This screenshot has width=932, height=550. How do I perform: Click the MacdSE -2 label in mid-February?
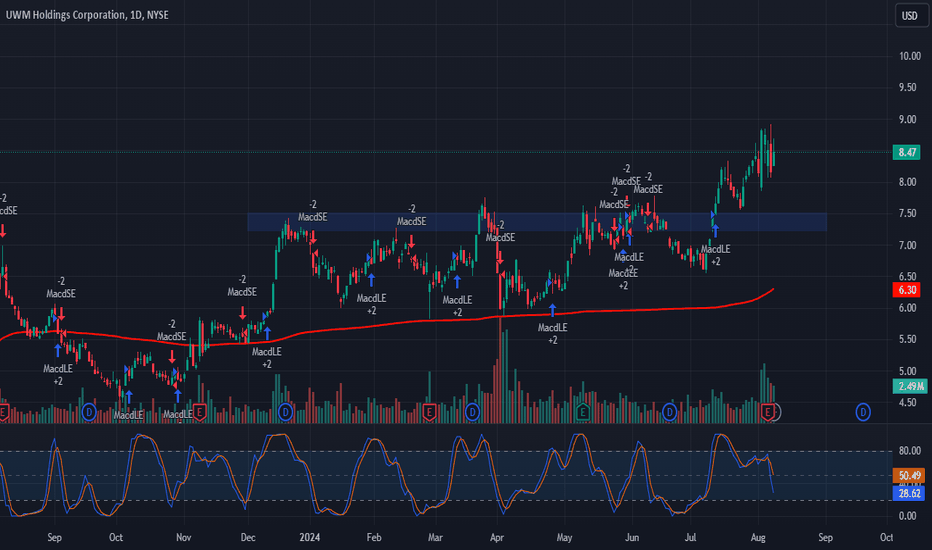click(x=411, y=215)
